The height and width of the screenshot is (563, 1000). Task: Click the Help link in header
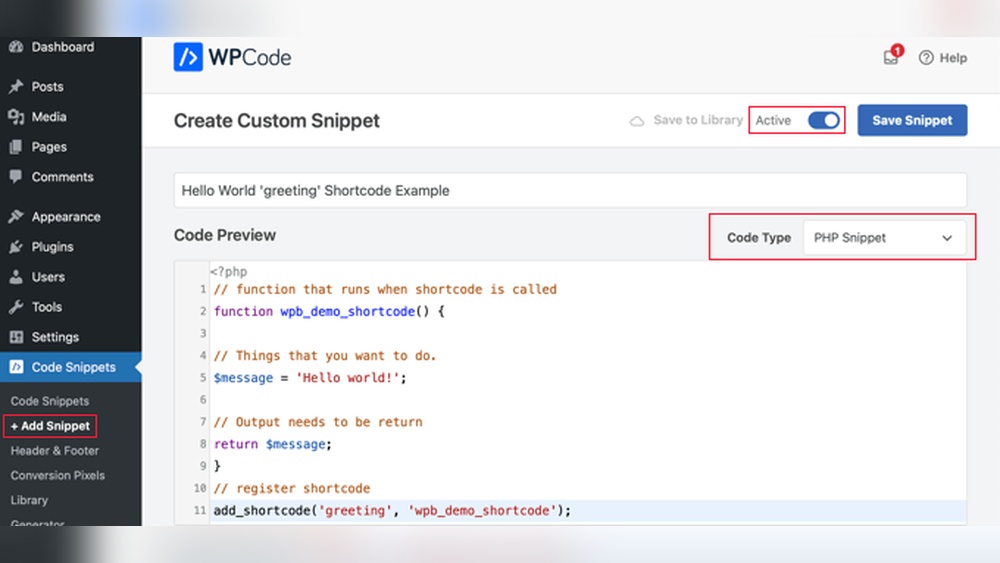click(x=953, y=58)
